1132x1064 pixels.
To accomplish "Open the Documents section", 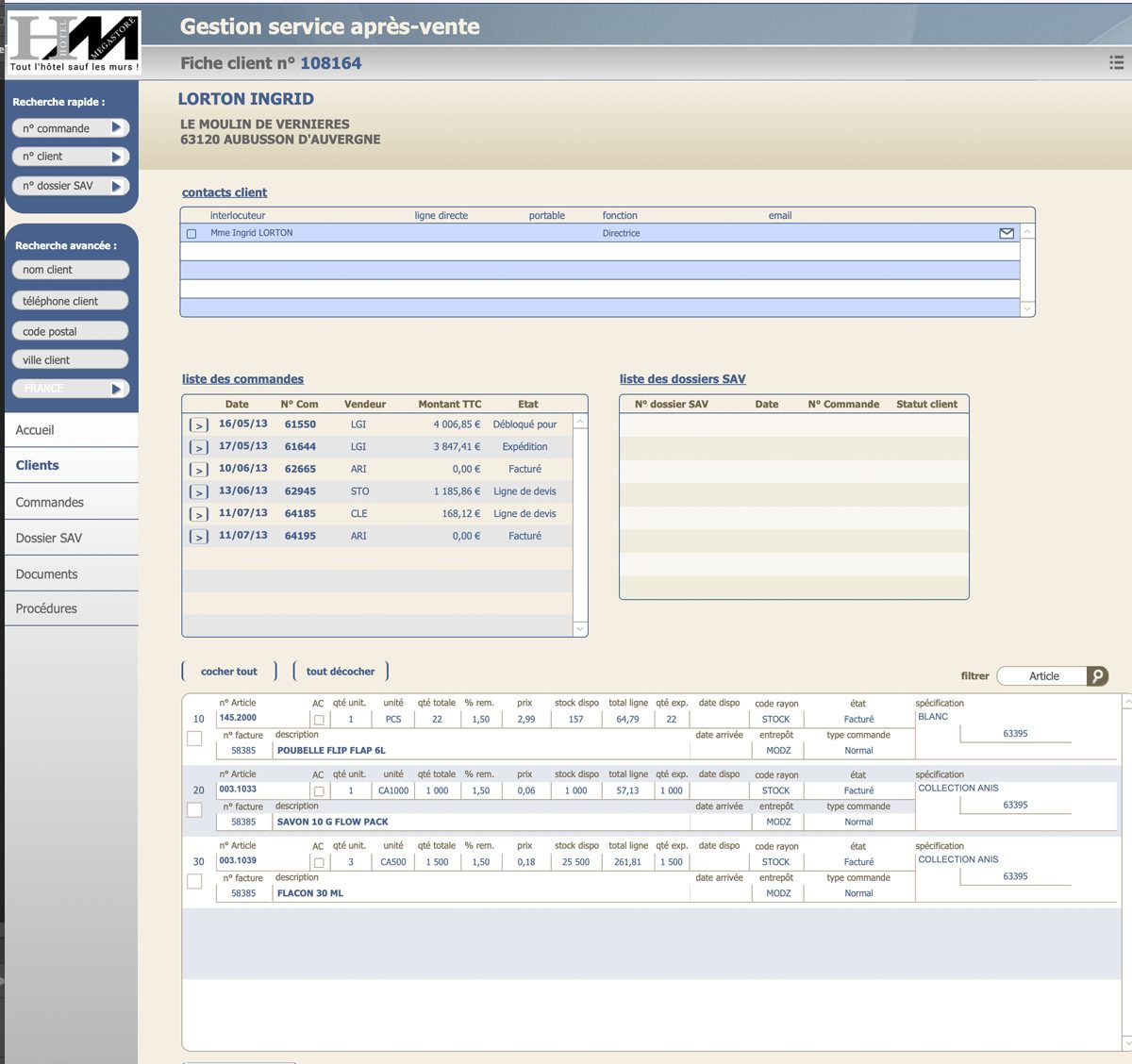I will [x=72, y=574].
